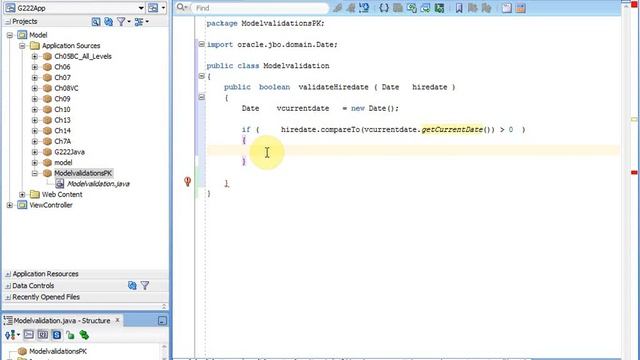Toggle the green lock freeze icon in Structure

[71, 335]
